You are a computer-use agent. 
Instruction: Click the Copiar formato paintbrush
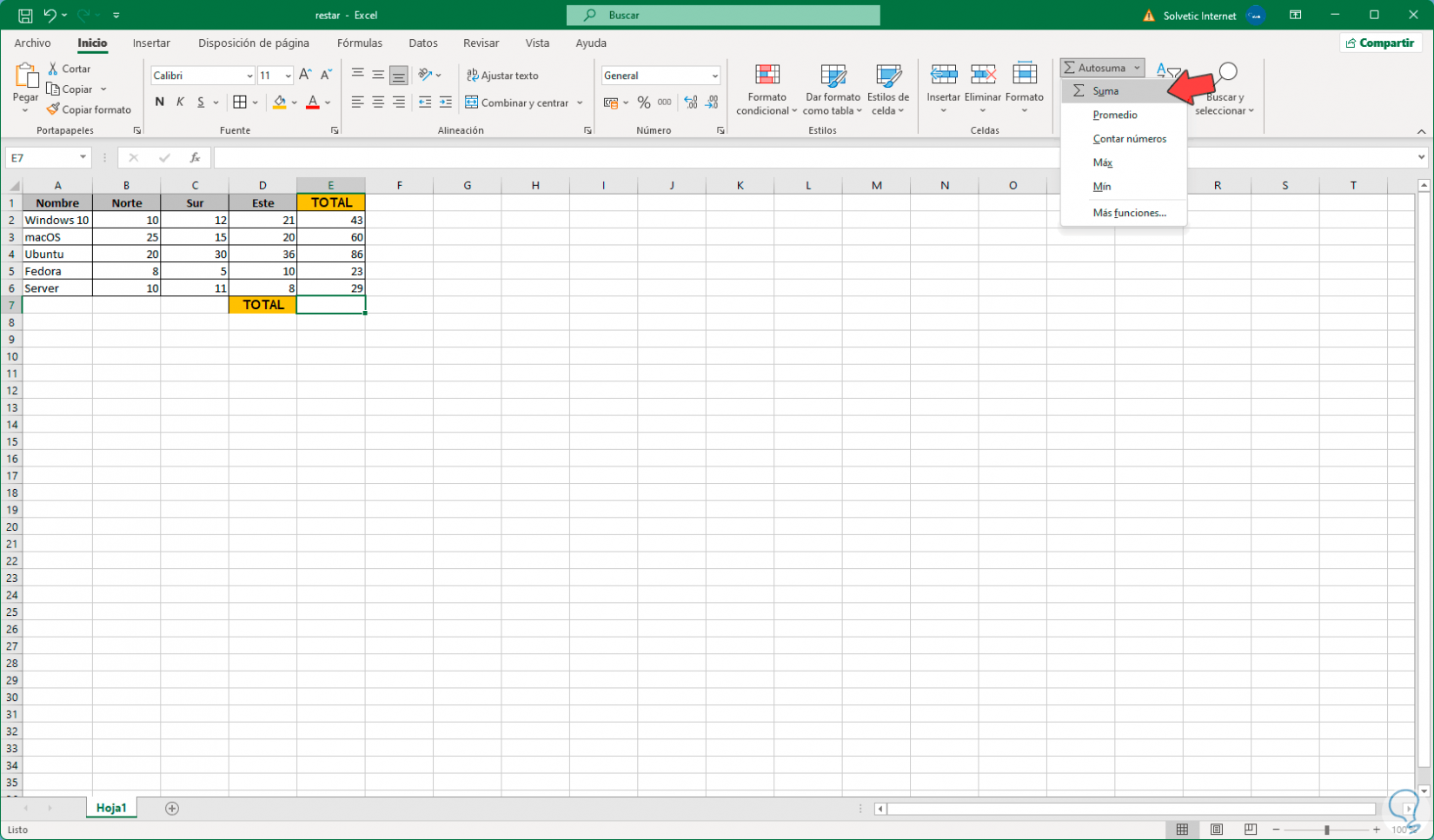point(54,109)
